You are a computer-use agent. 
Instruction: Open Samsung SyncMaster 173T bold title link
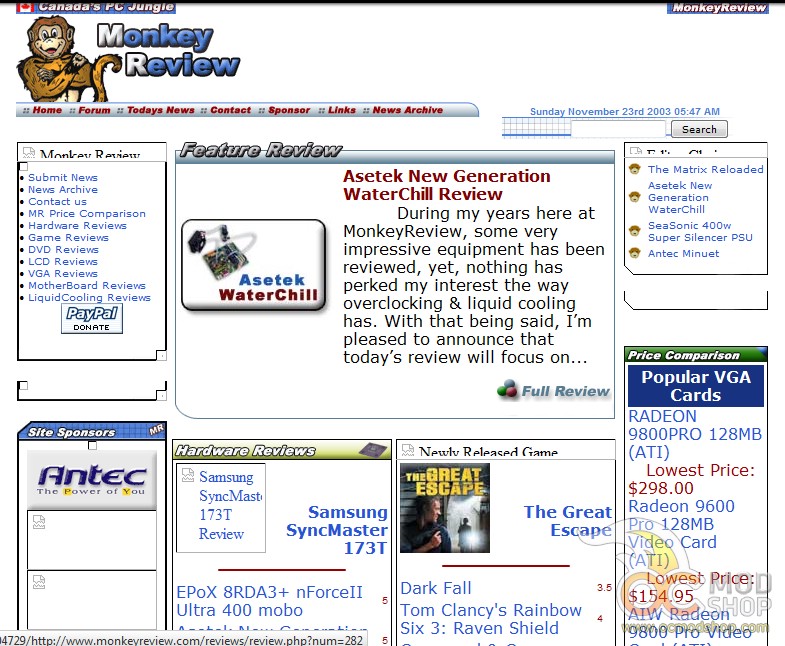[337, 530]
